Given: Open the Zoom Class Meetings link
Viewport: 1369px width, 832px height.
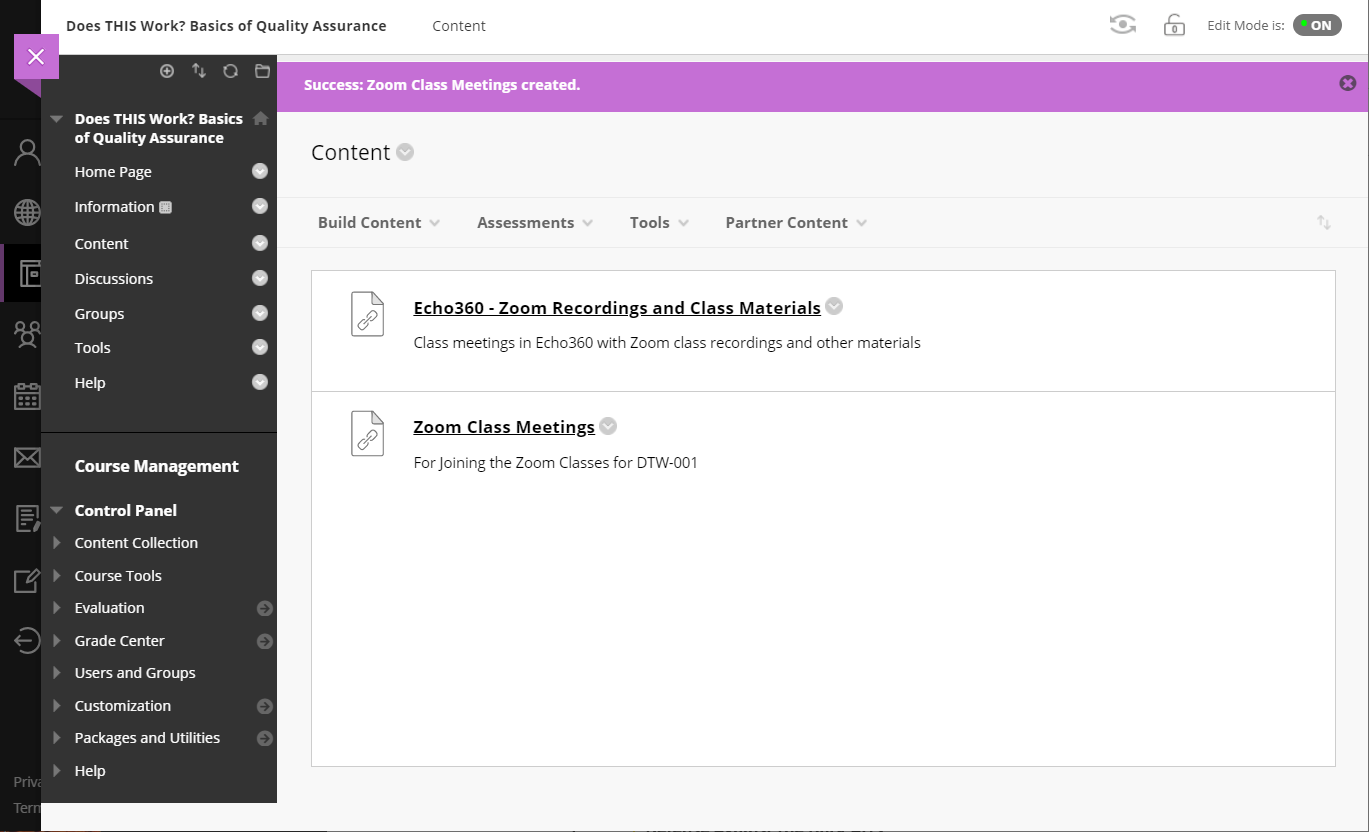Looking at the screenshot, I should click(x=504, y=427).
